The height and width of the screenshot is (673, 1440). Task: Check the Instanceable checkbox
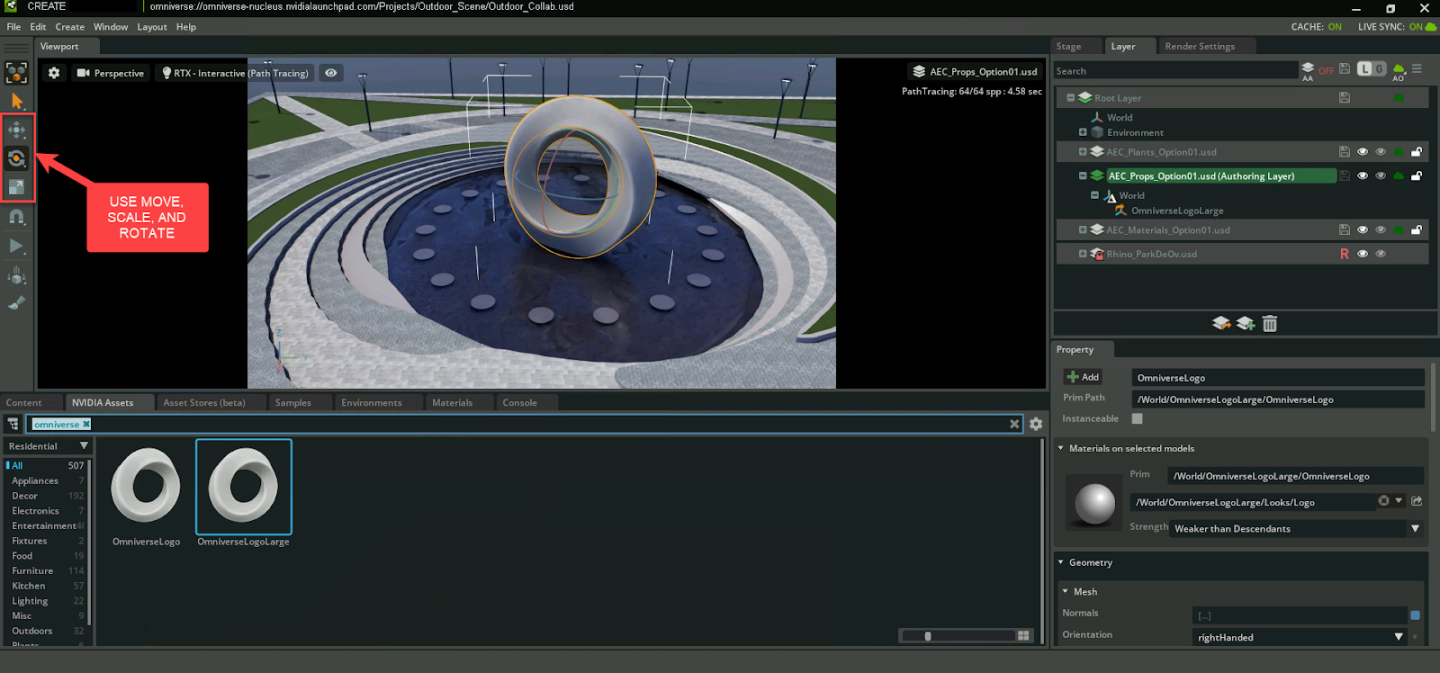tap(1137, 419)
